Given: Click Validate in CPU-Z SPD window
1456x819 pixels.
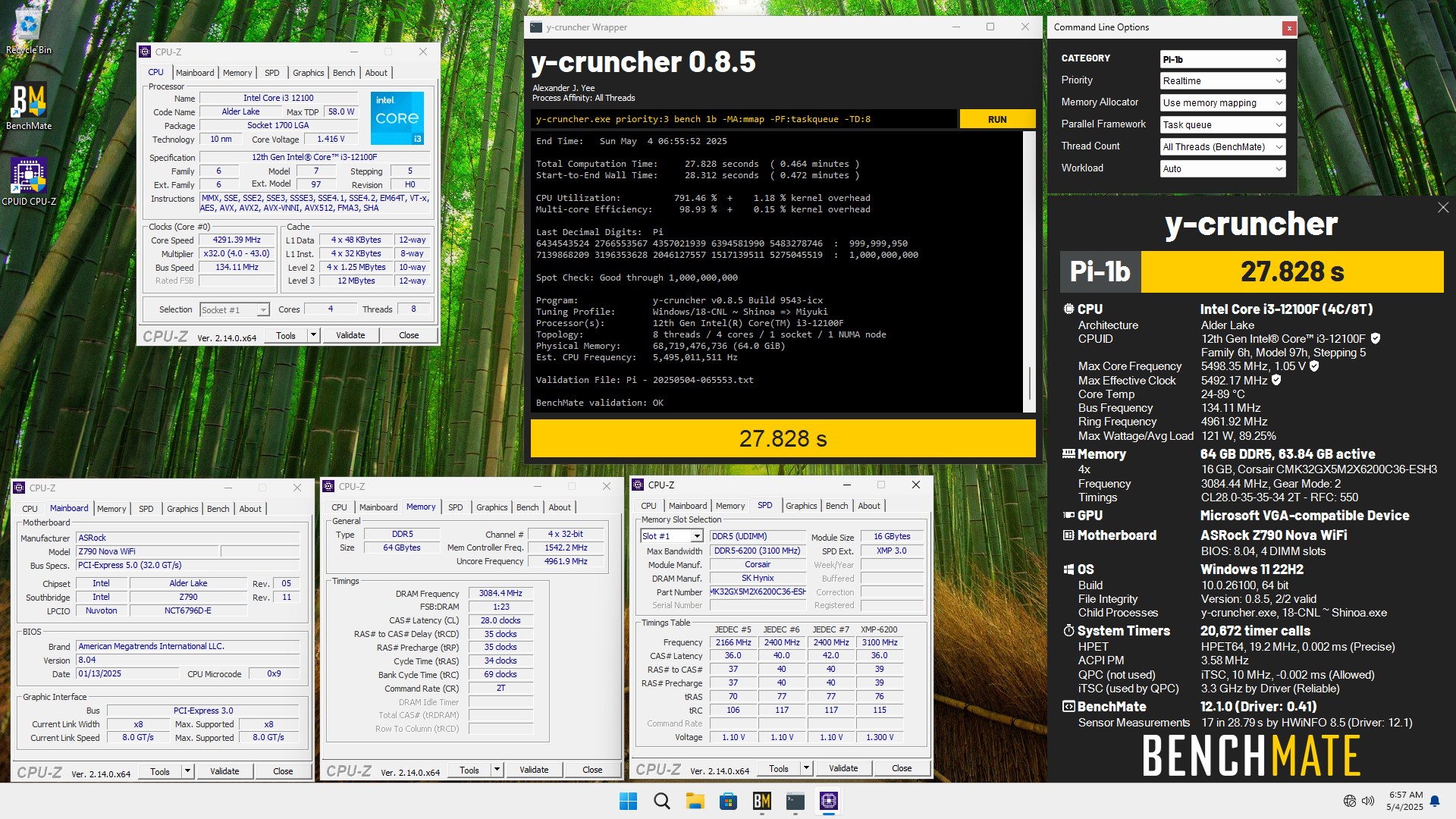Looking at the screenshot, I should pyautogui.click(x=843, y=768).
